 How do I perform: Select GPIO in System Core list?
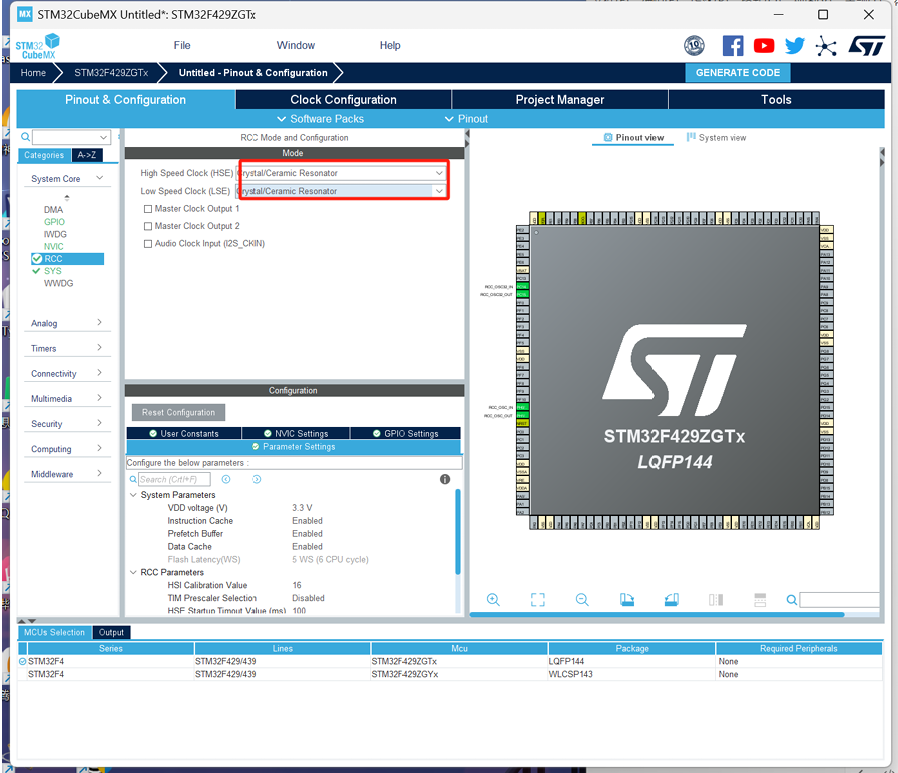tap(54, 222)
